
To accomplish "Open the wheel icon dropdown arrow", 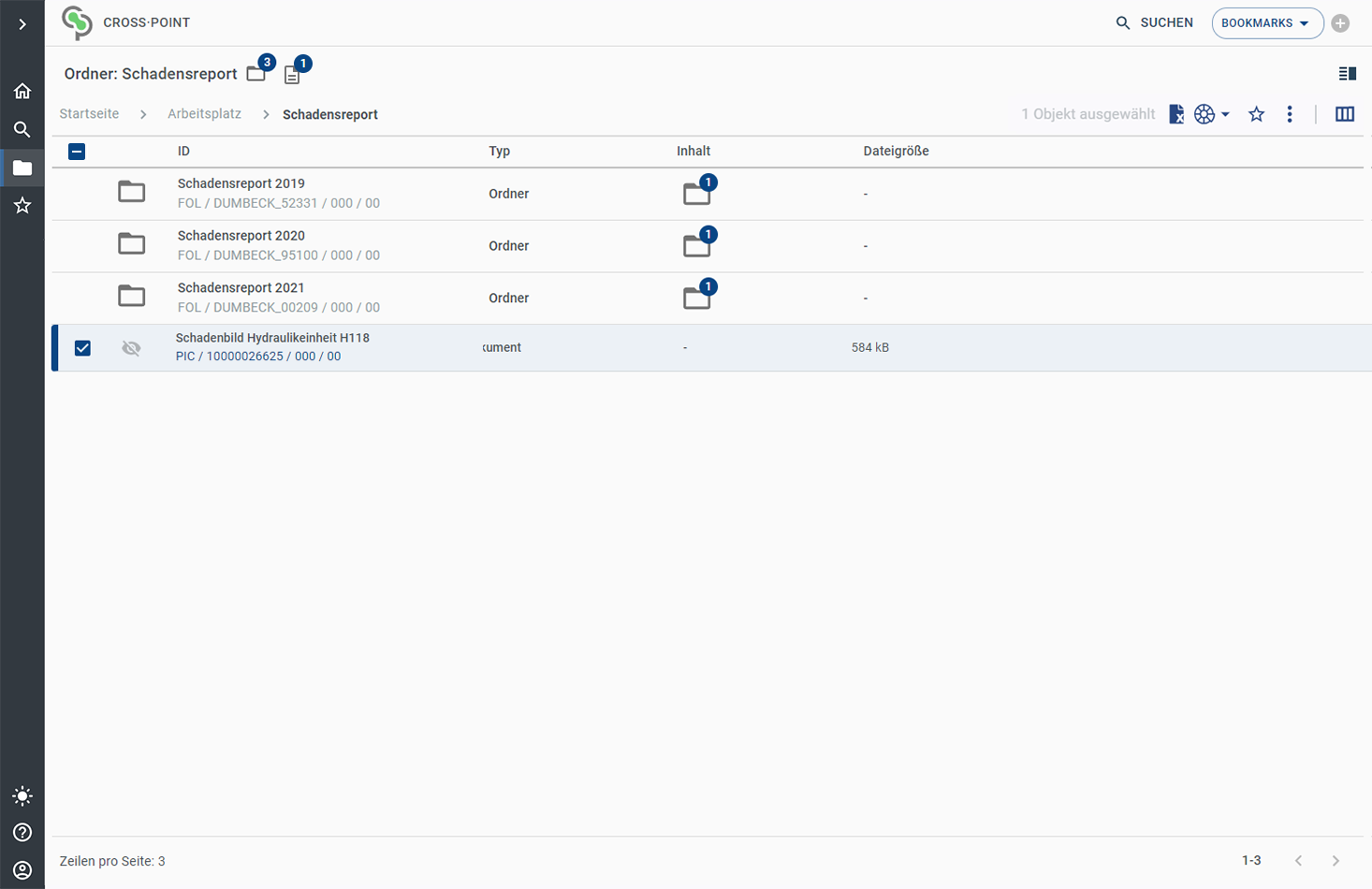I will click(x=1225, y=114).
